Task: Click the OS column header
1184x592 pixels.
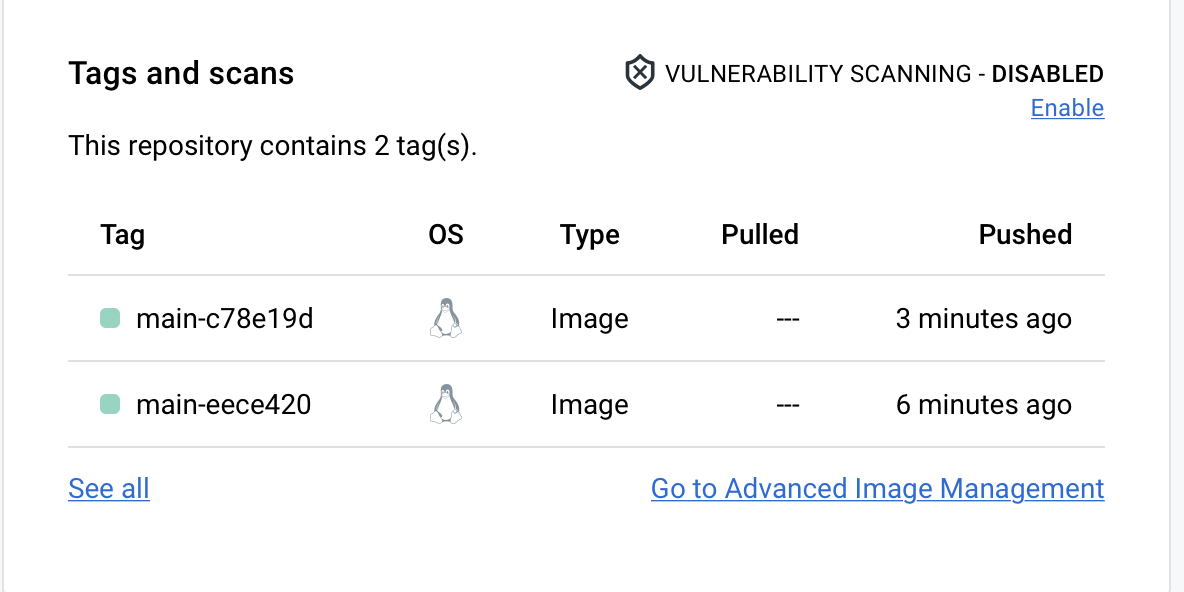Action: 446,235
